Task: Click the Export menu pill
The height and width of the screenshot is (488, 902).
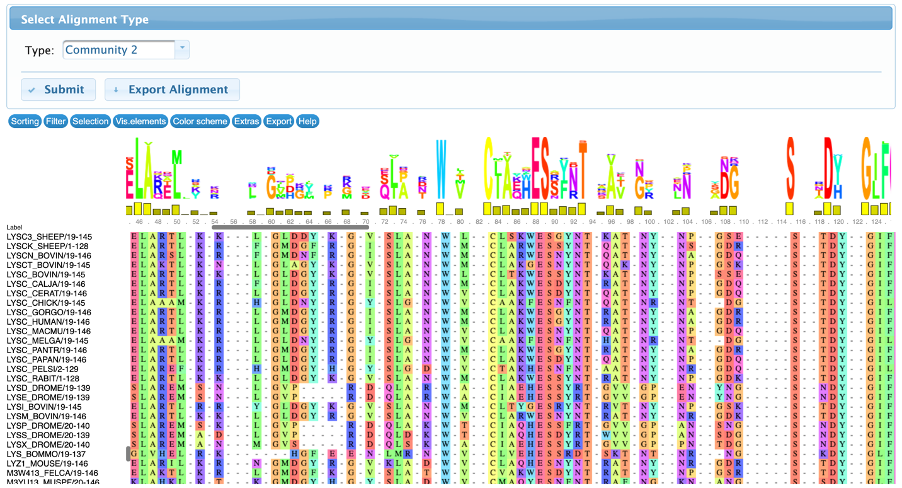Action: (x=279, y=121)
